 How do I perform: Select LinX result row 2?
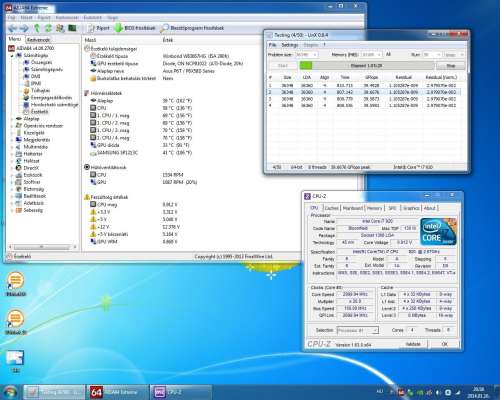[x=364, y=92]
